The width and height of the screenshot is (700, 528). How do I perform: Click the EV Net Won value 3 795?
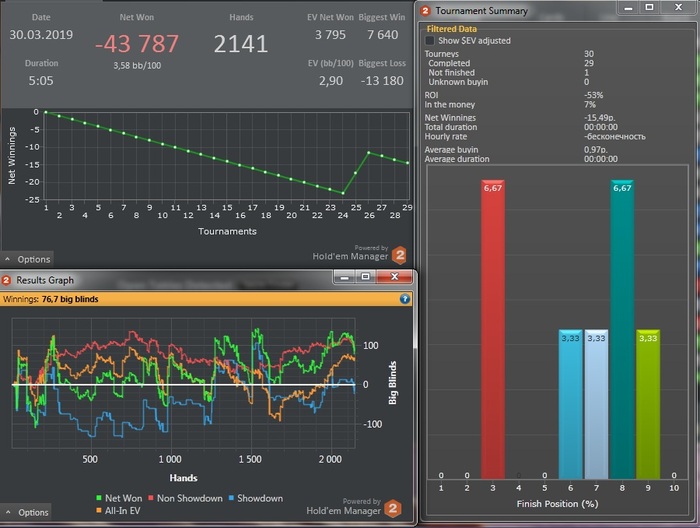(x=330, y=35)
